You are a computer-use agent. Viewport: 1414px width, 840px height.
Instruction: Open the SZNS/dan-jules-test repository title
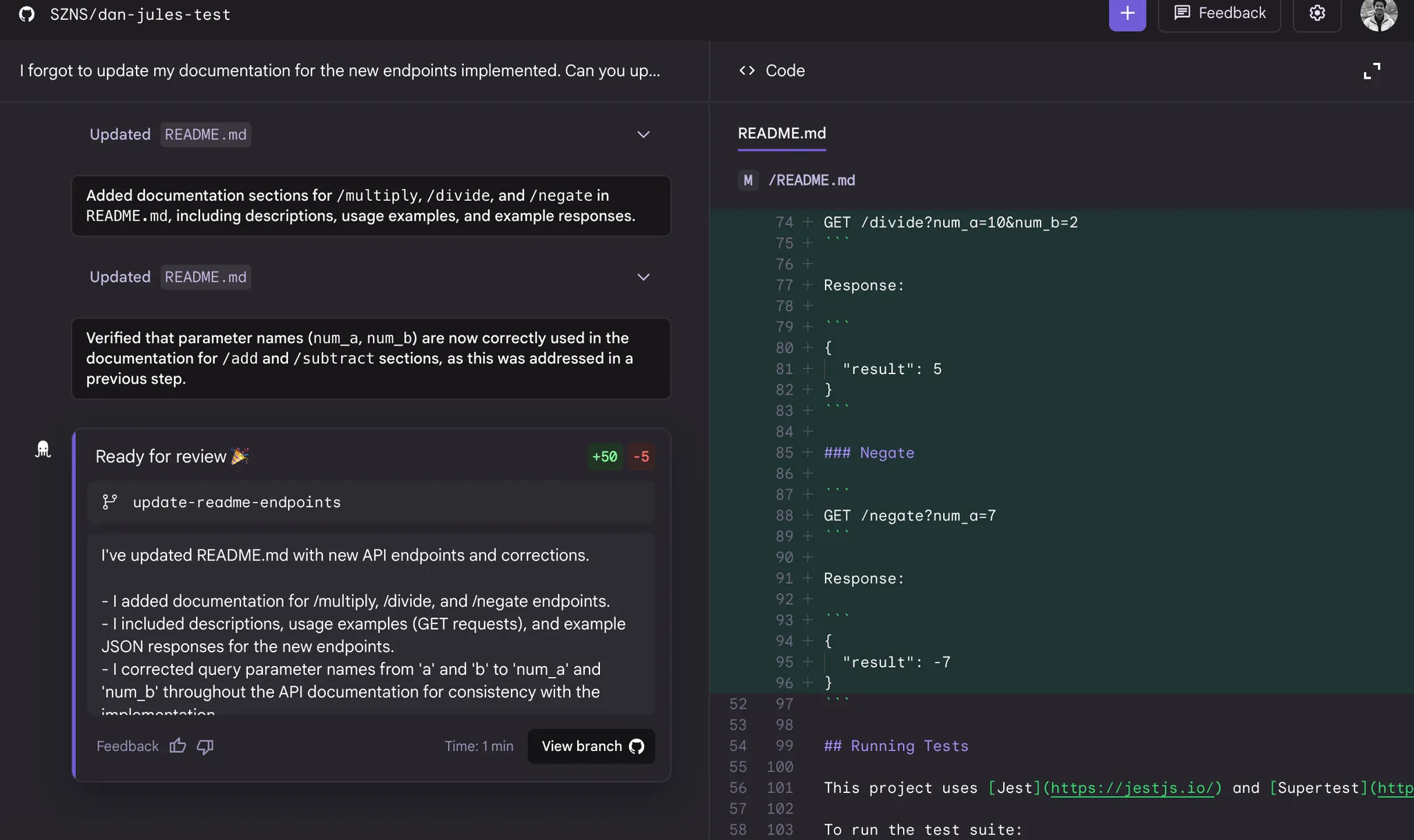pos(140,14)
